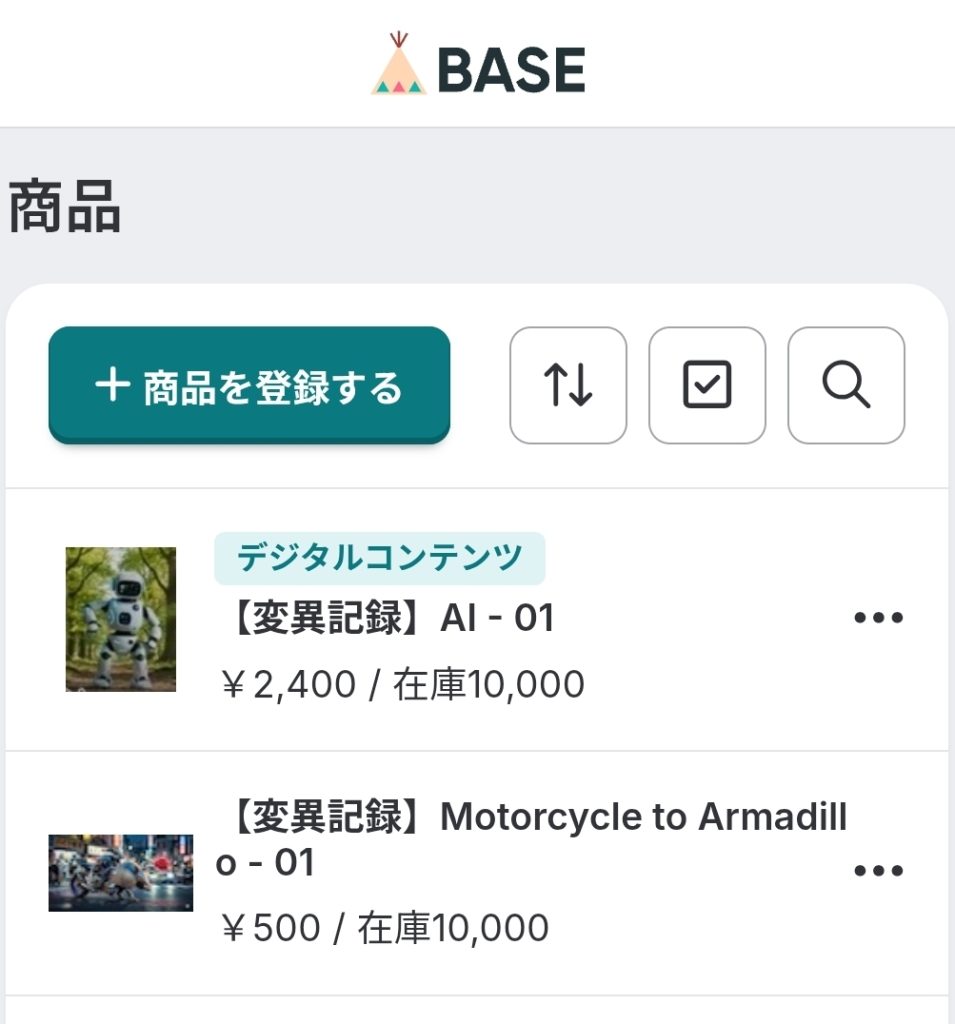Click the ¥500 price text
The width and height of the screenshot is (955, 1024).
[269, 928]
